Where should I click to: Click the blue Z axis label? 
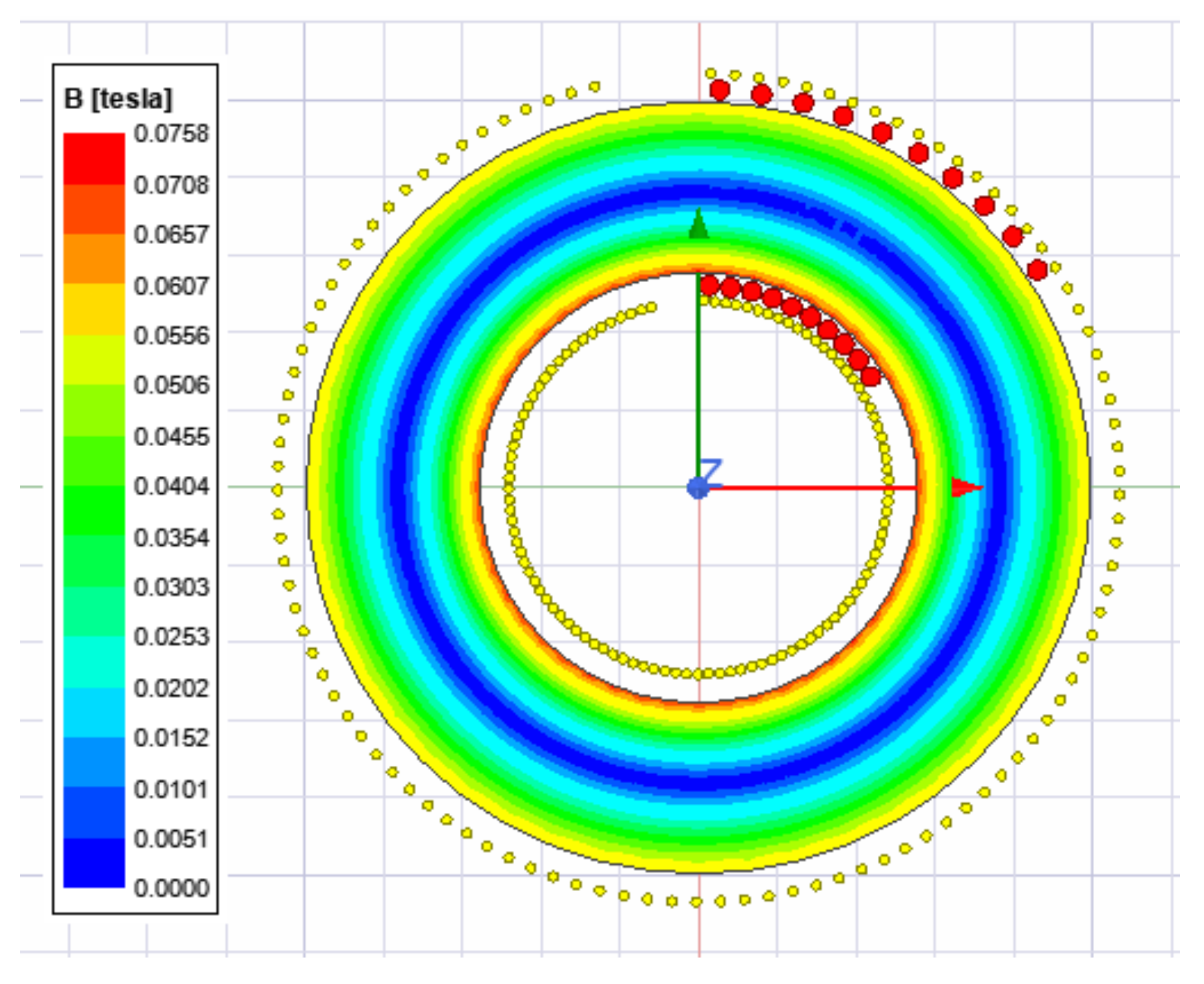tap(711, 471)
